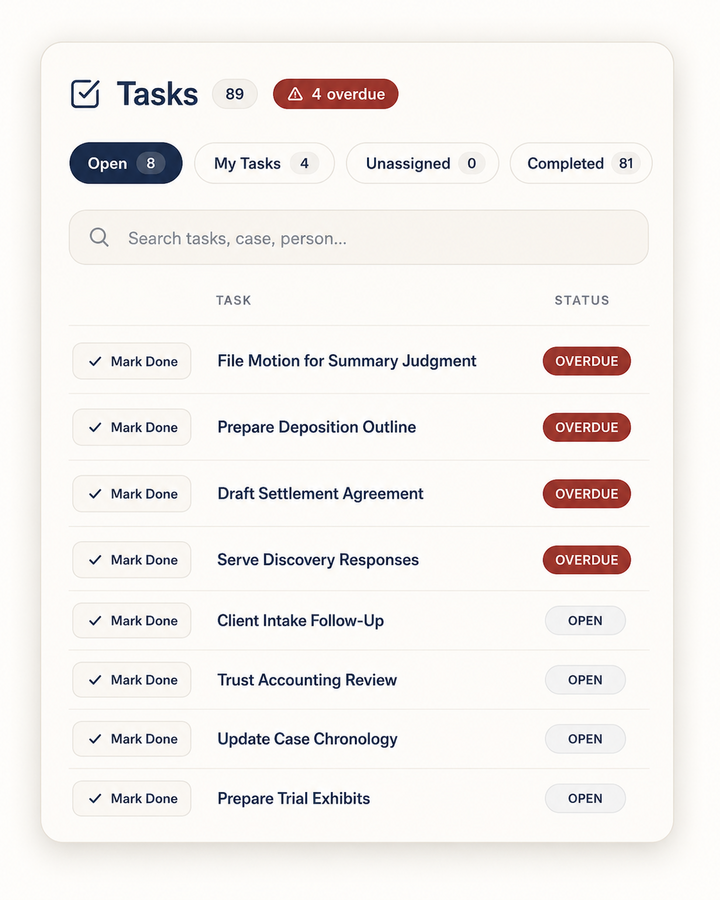Mark Serve Discovery Responses as done
The width and height of the screenshot is (720, 900).
(131, 560)
